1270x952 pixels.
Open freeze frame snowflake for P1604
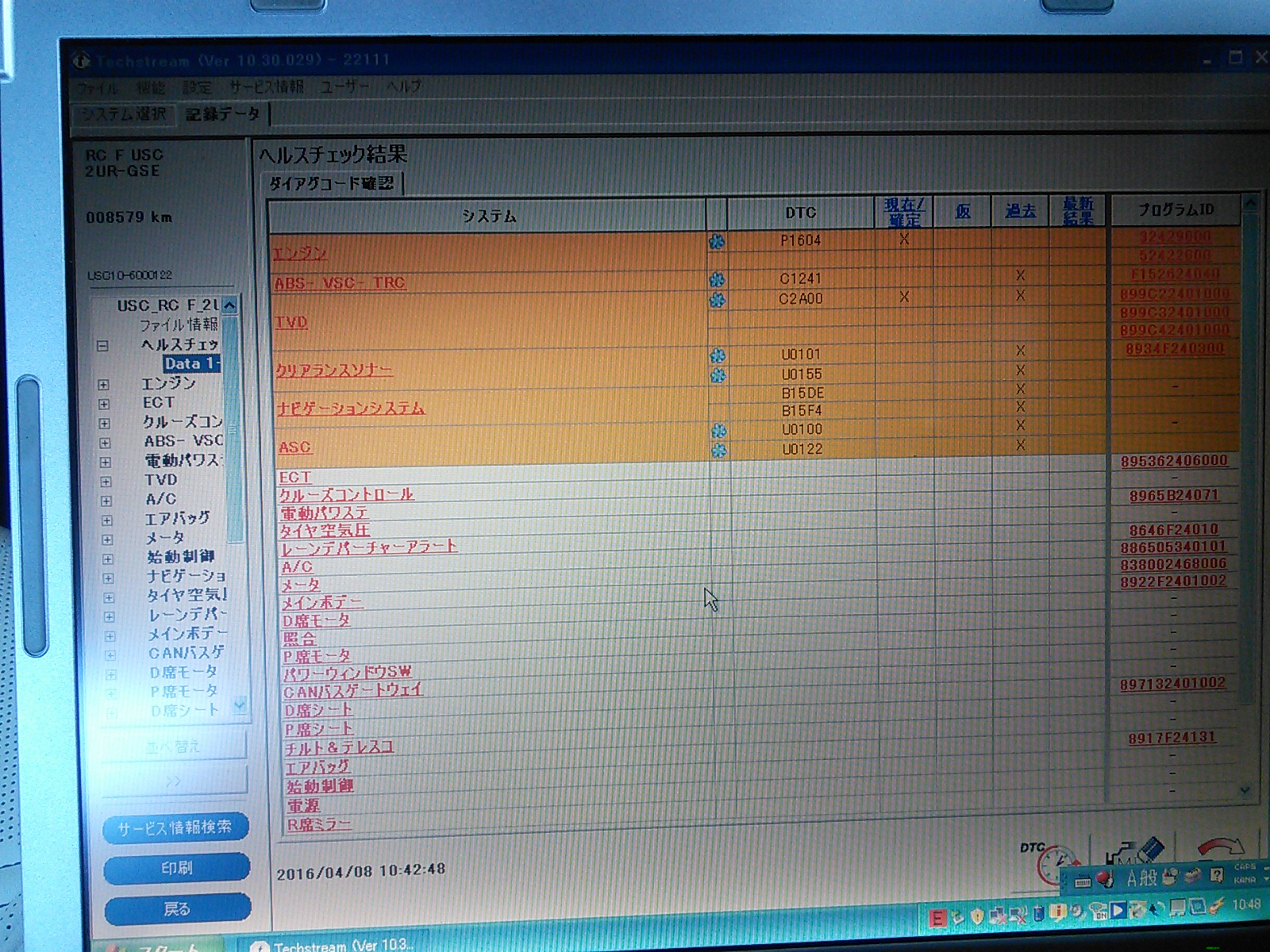coord(717,241)
